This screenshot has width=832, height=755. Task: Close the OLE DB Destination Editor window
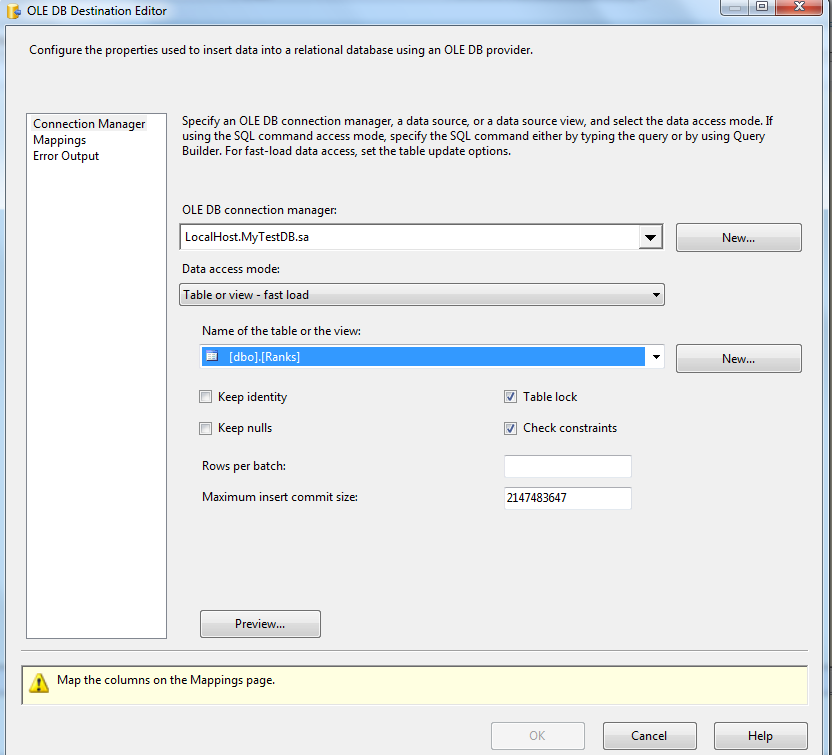point(799,6)
